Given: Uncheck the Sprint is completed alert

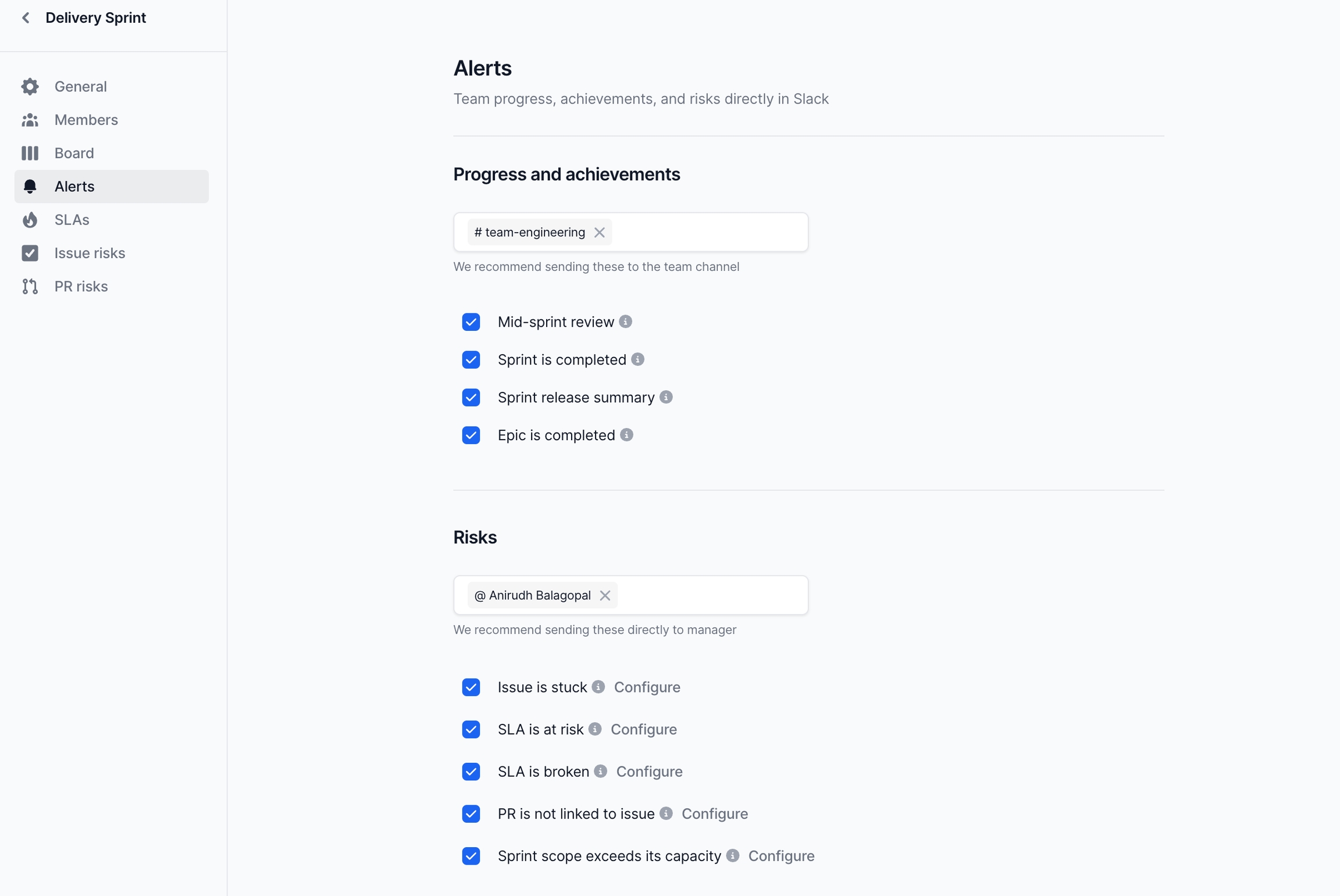Looking at the screenshot, I should pyautogui.click(x=471, y=360).
